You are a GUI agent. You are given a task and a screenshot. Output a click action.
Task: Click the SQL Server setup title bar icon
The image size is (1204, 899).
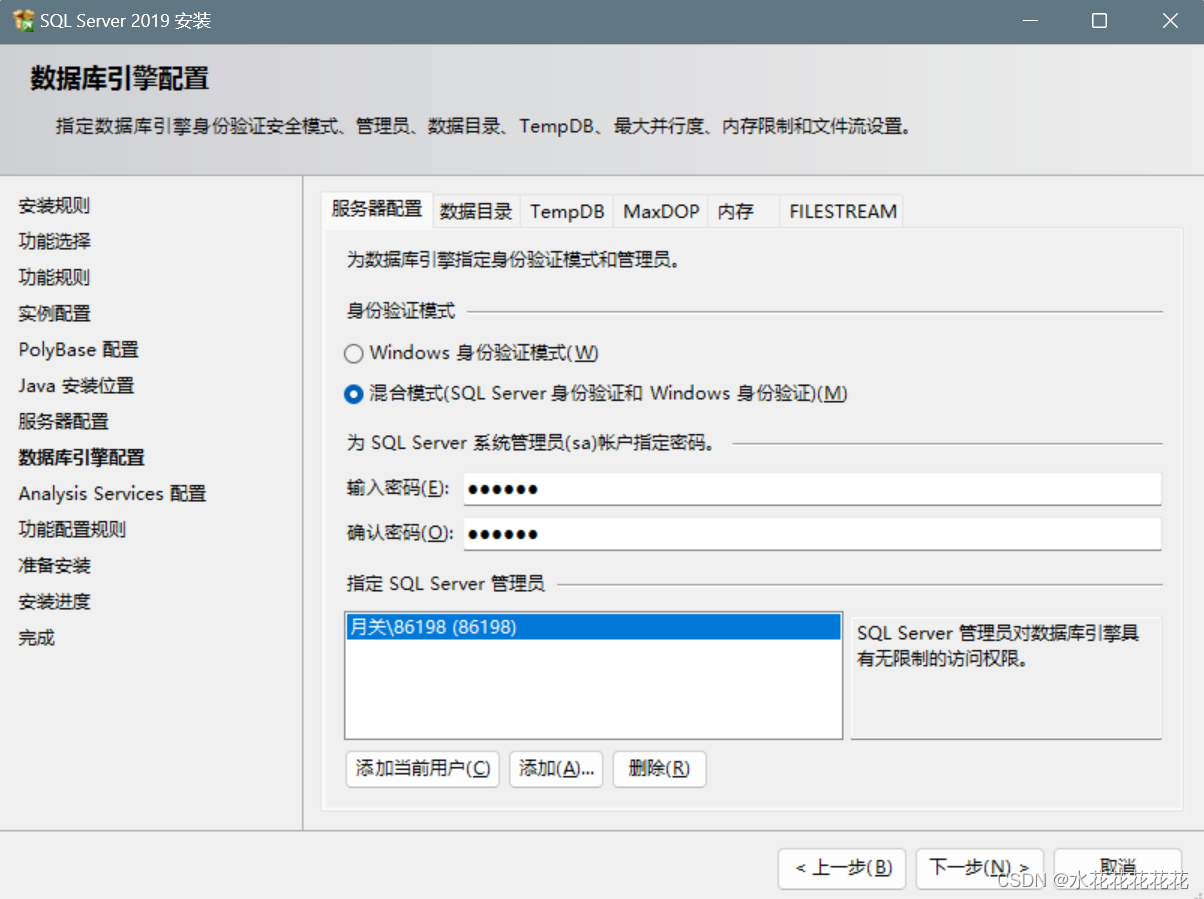(x=23, y=21)
